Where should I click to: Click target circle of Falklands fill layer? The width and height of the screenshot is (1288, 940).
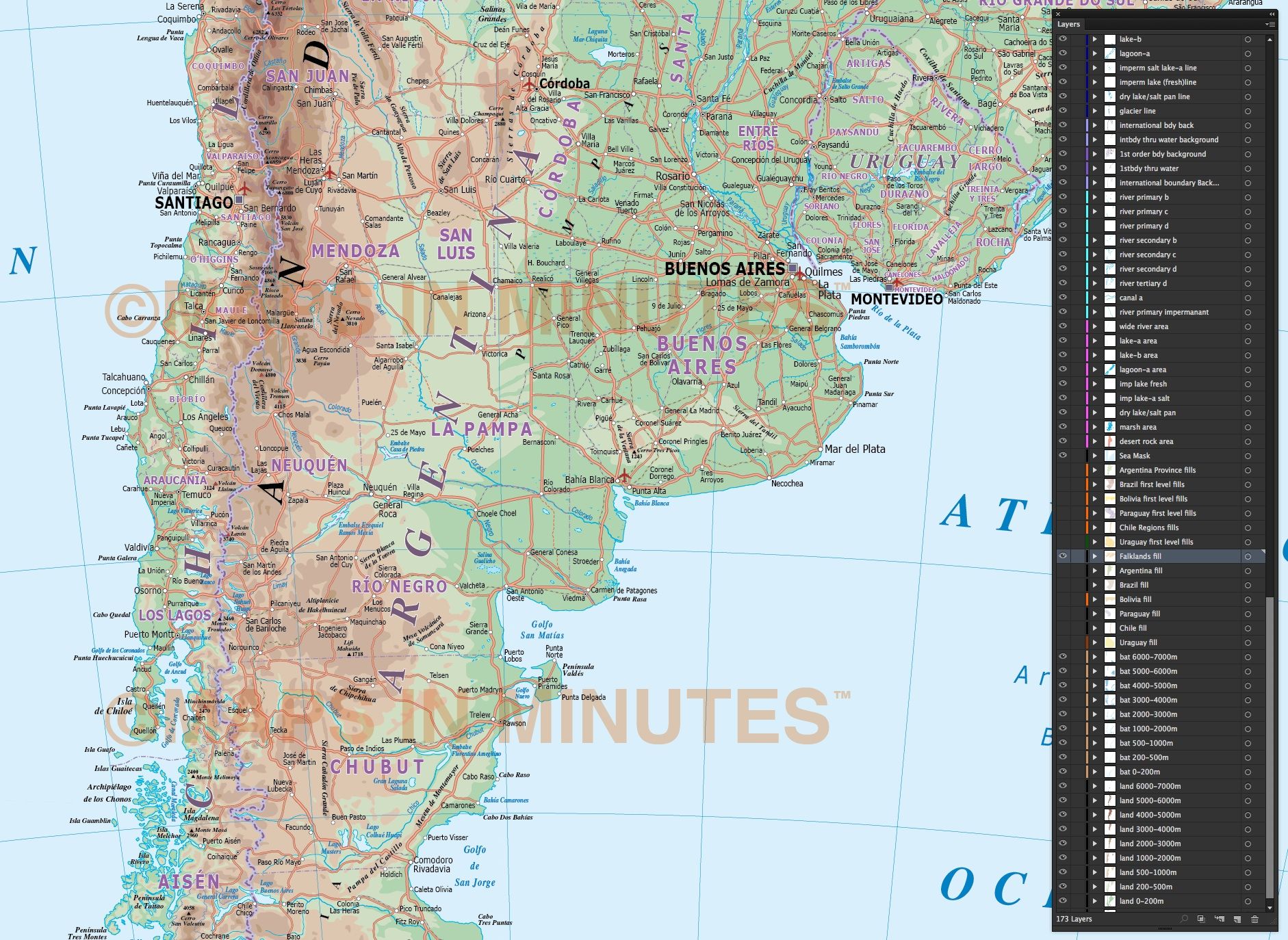click(1248, 556)
